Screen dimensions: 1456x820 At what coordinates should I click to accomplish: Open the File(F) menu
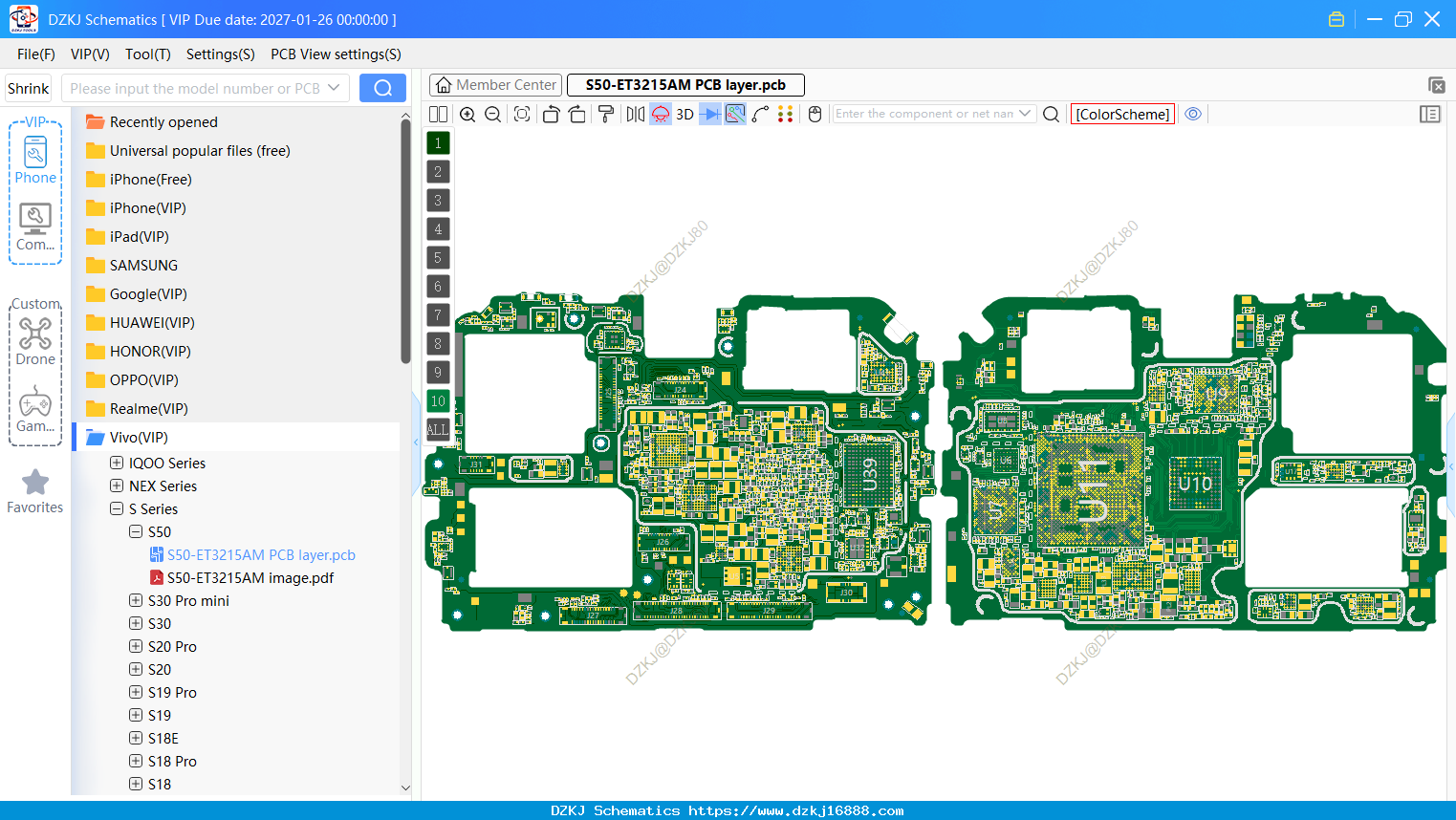pyautogui.click(x=36, y=54)
